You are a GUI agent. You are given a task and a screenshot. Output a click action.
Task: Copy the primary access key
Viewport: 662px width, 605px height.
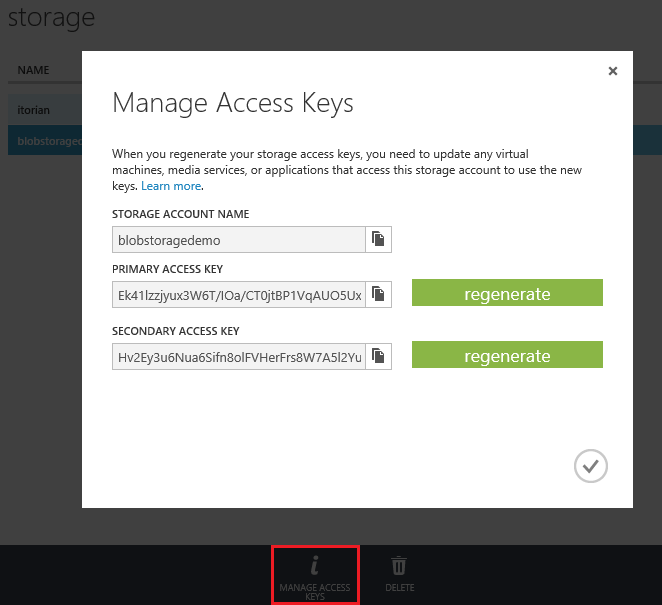coord(379,294)
